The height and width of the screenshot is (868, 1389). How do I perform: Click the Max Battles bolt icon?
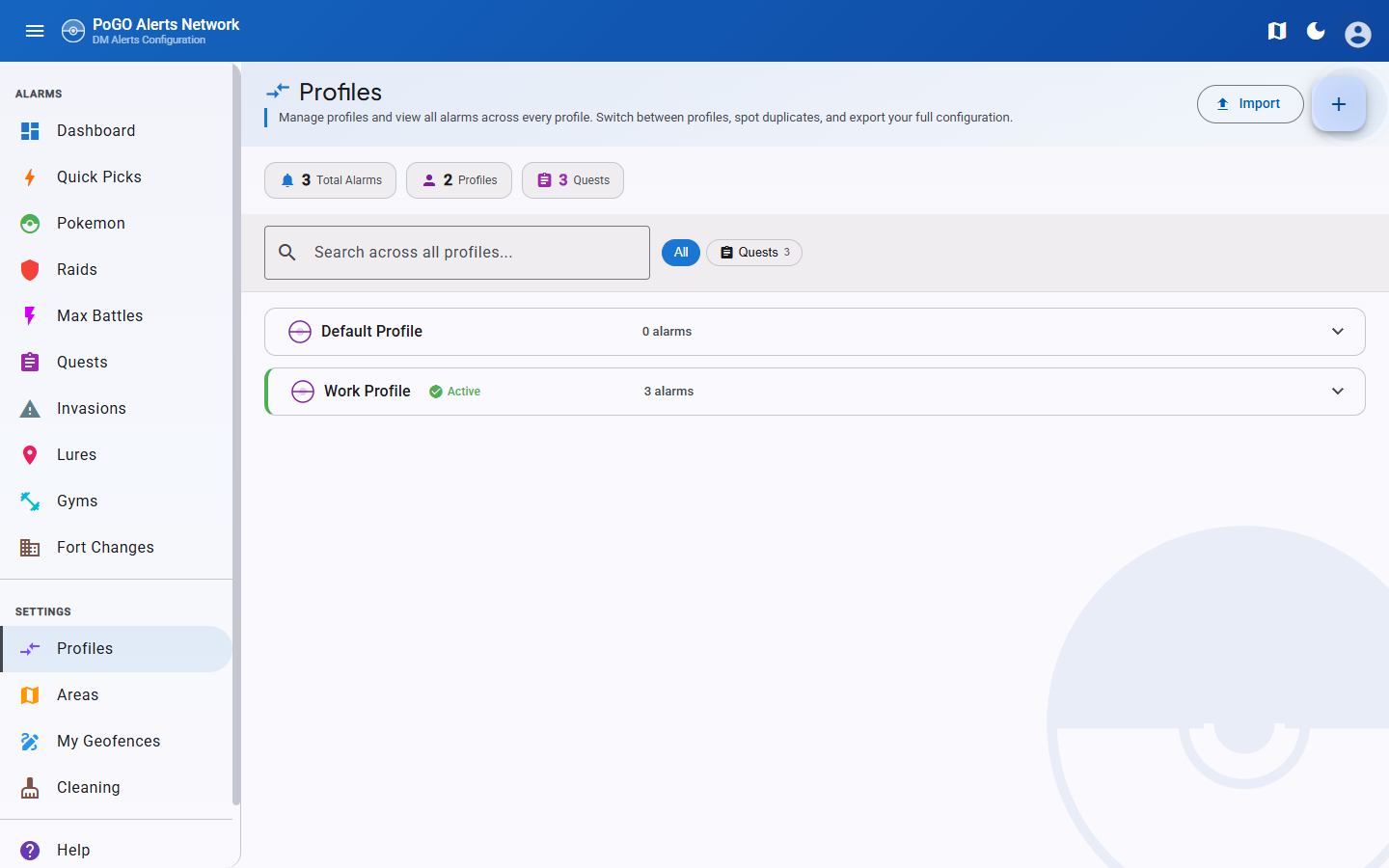coord(30,316)
